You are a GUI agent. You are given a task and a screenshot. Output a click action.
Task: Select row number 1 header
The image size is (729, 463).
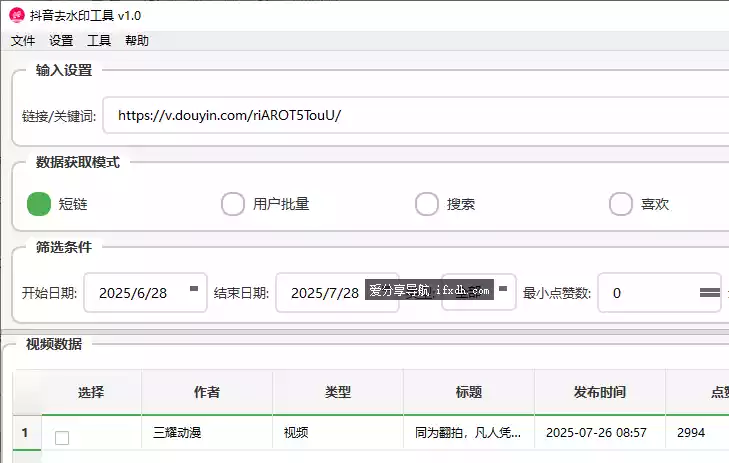[27, 433]
